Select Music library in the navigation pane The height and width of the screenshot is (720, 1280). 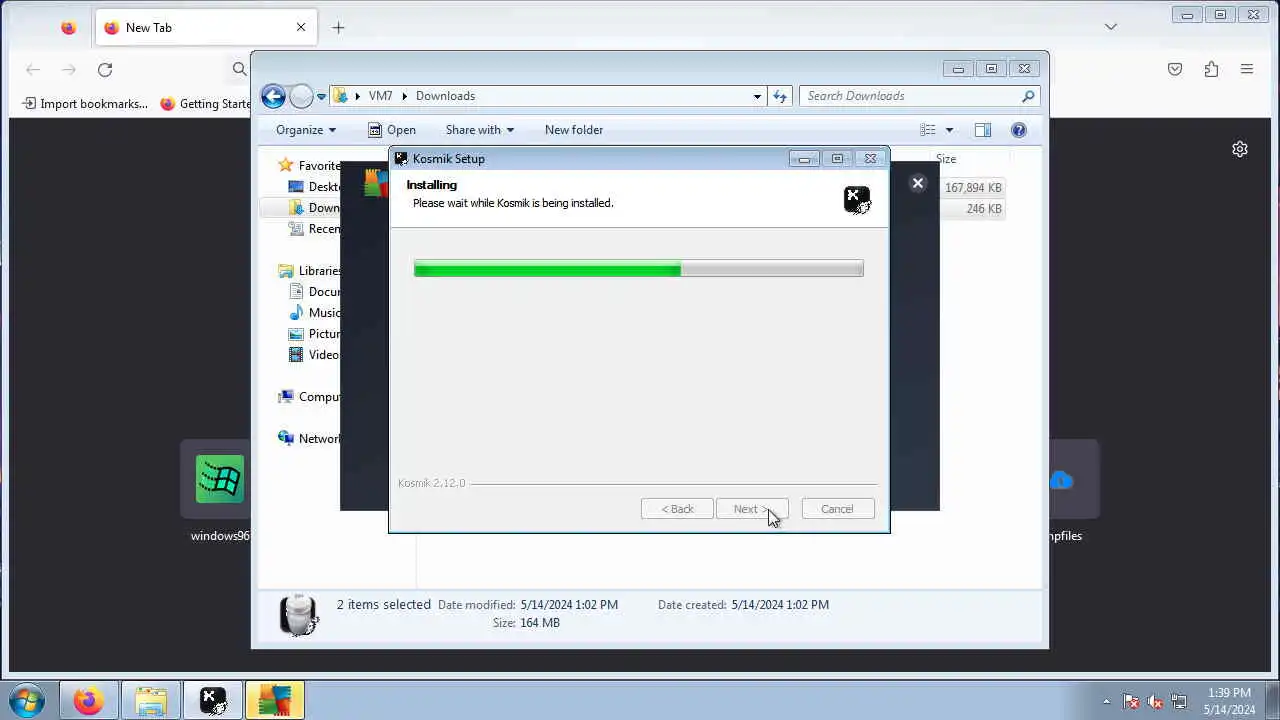[314, 313]
